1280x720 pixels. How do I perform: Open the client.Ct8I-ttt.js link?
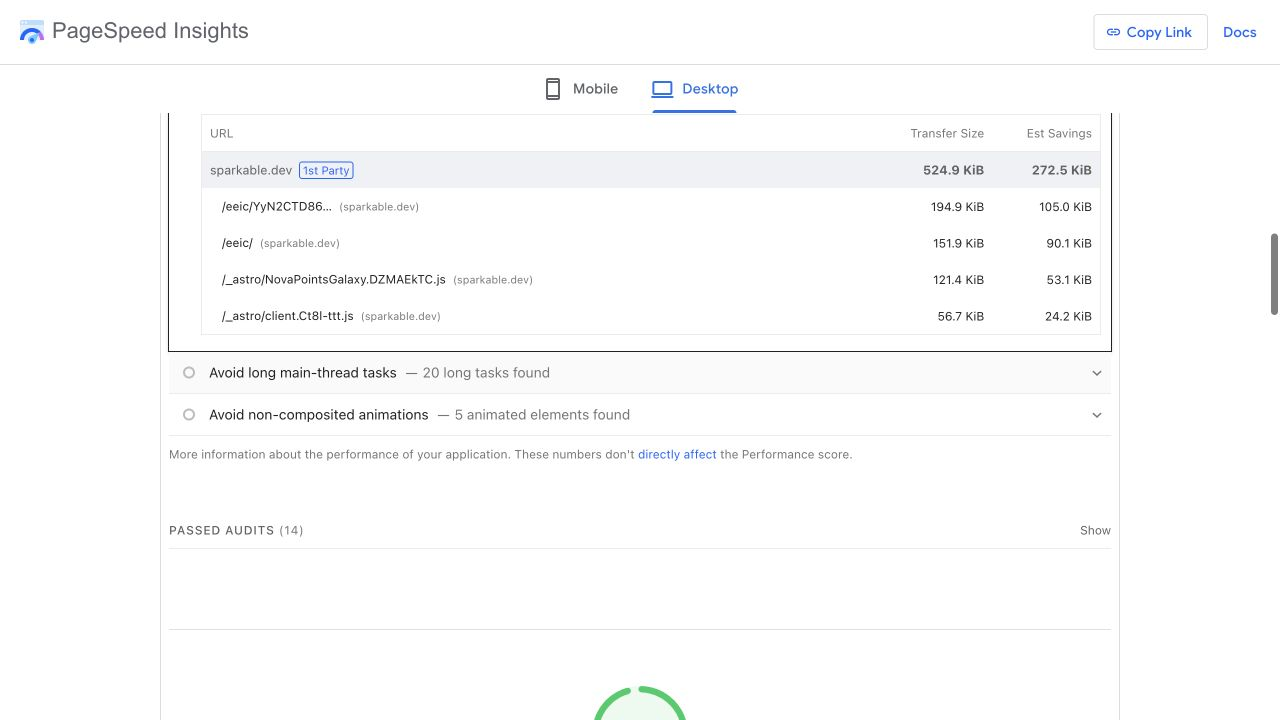coord(287,316)
